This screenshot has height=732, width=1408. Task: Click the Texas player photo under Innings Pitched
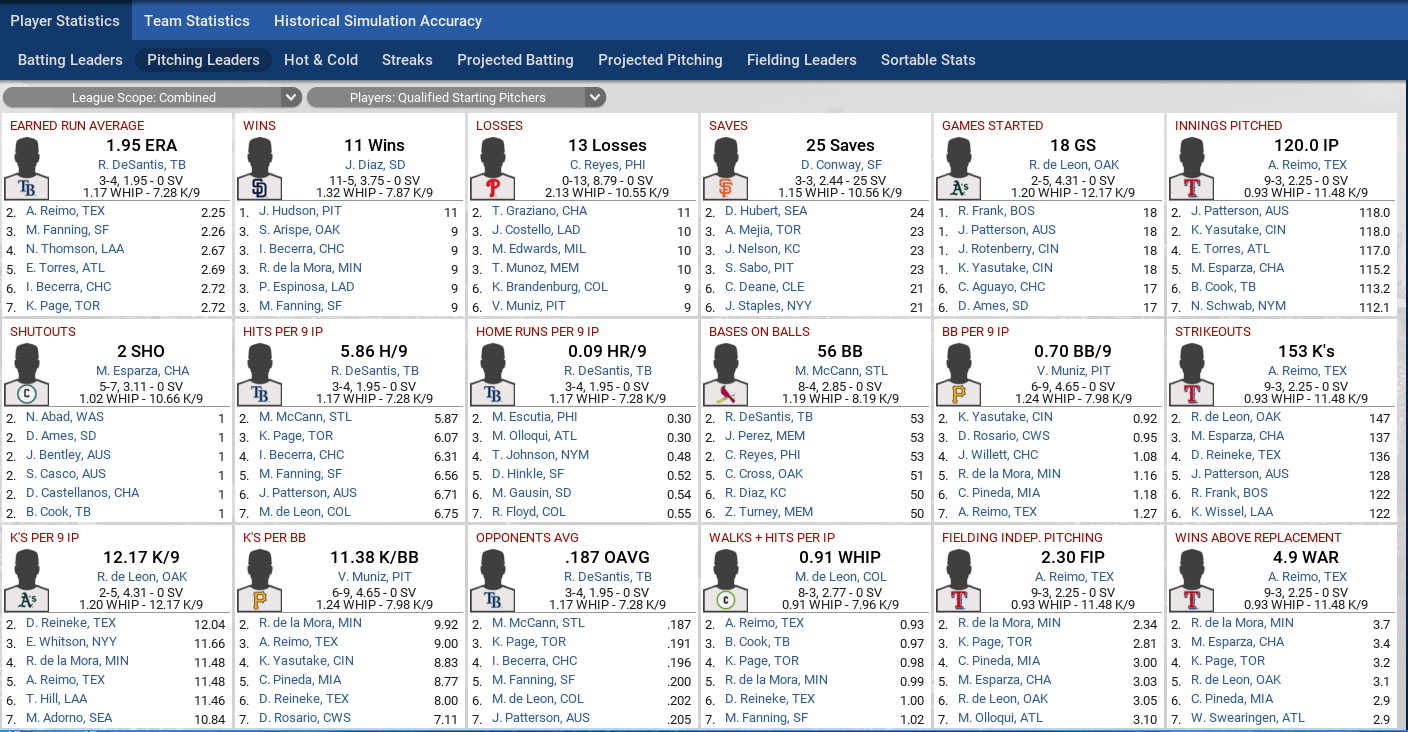click(x=1192, y=168)
